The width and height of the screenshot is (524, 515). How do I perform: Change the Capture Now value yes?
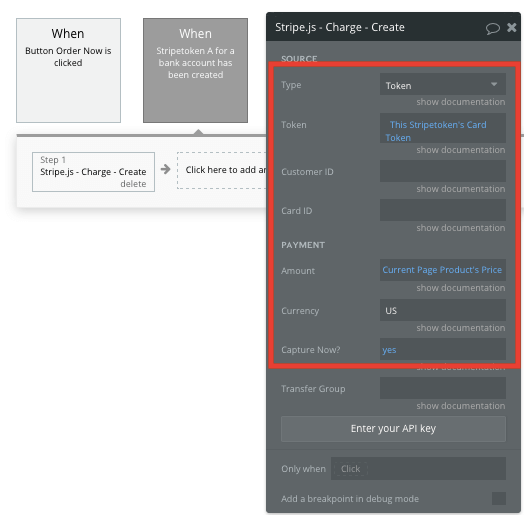pyautogui.click(x=442, y=349)
